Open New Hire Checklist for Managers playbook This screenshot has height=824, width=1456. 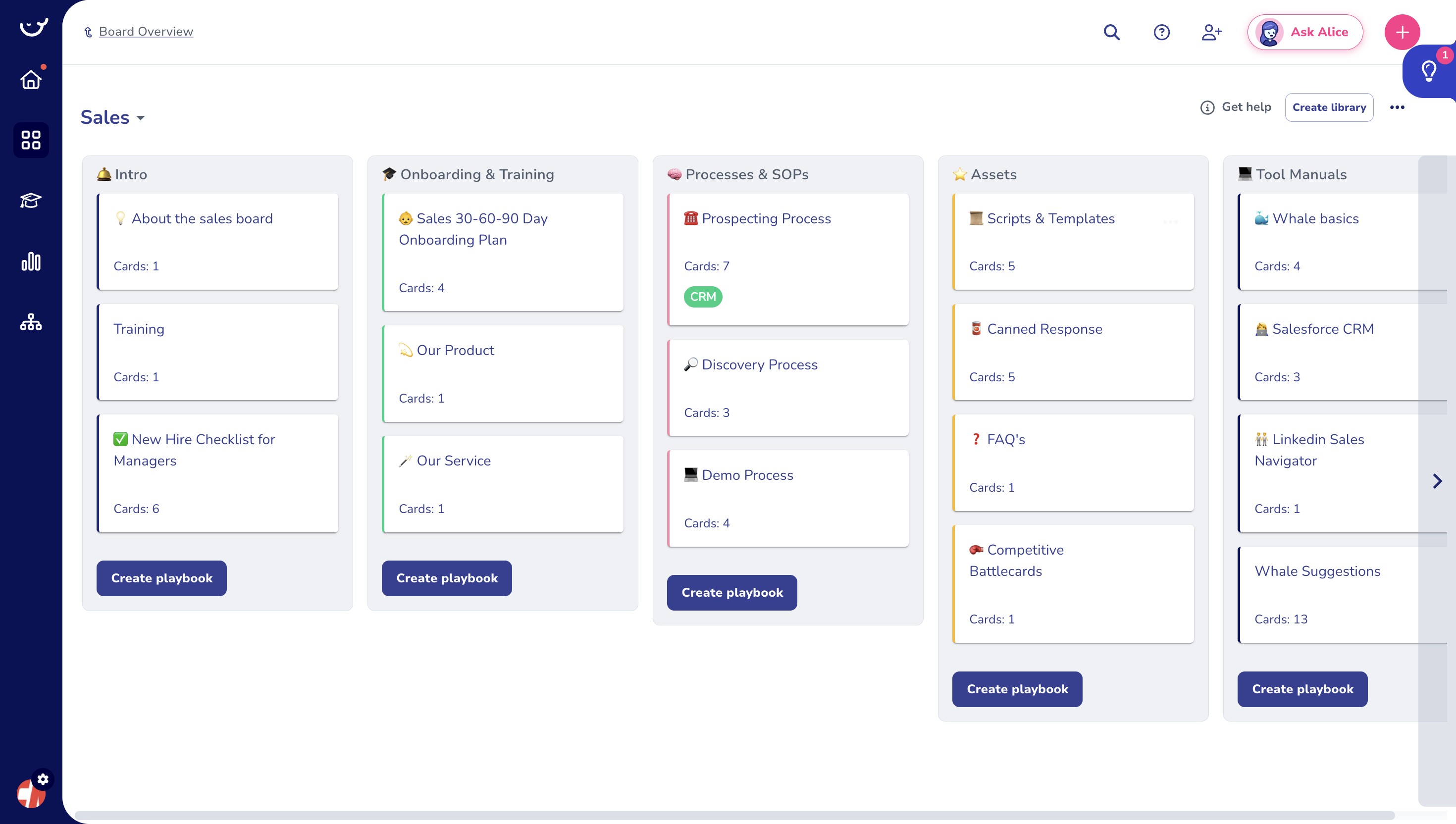click(x=218, y=473)
